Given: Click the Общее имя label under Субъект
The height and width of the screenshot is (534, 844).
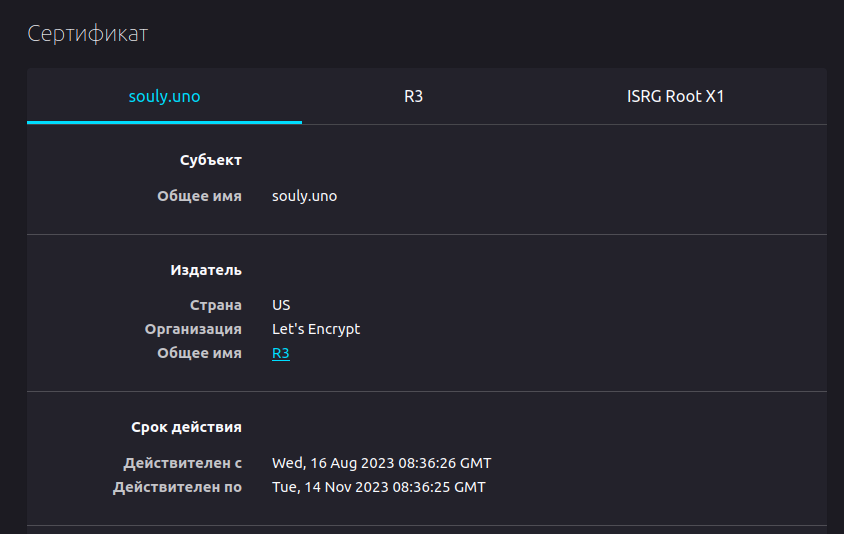Looking at the screenshot, I should (199, 196).
